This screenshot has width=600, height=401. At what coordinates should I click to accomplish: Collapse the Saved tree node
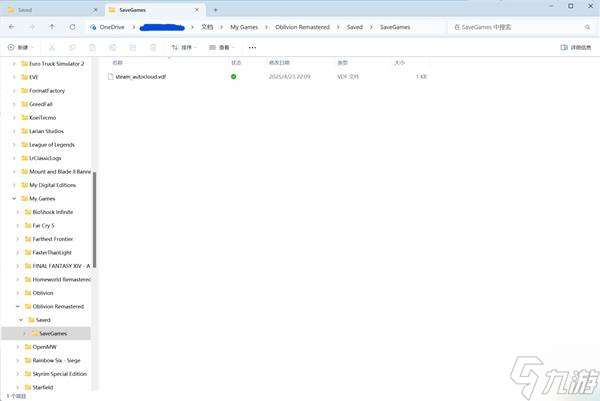(x=21, y=320)
